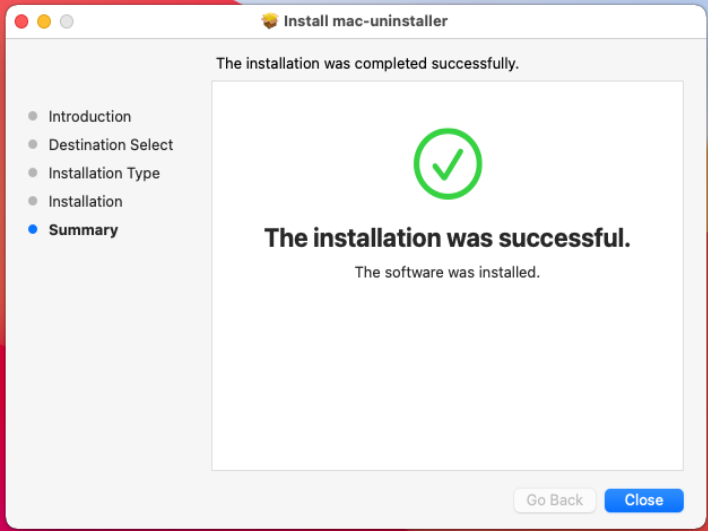Click the package icon in the title bar
The image size is (708, 531).
coord(269,21)
